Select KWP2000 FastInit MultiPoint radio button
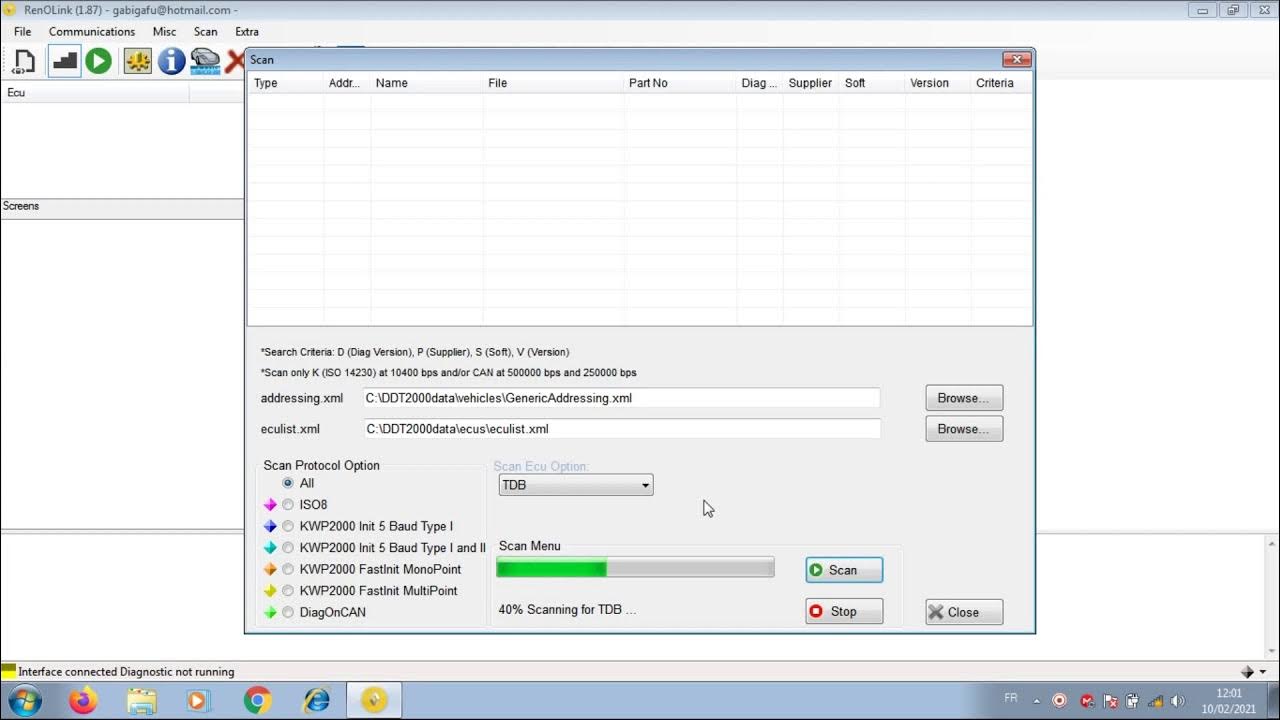This screenshot has height=720, width=1280. tap(288, 591)
